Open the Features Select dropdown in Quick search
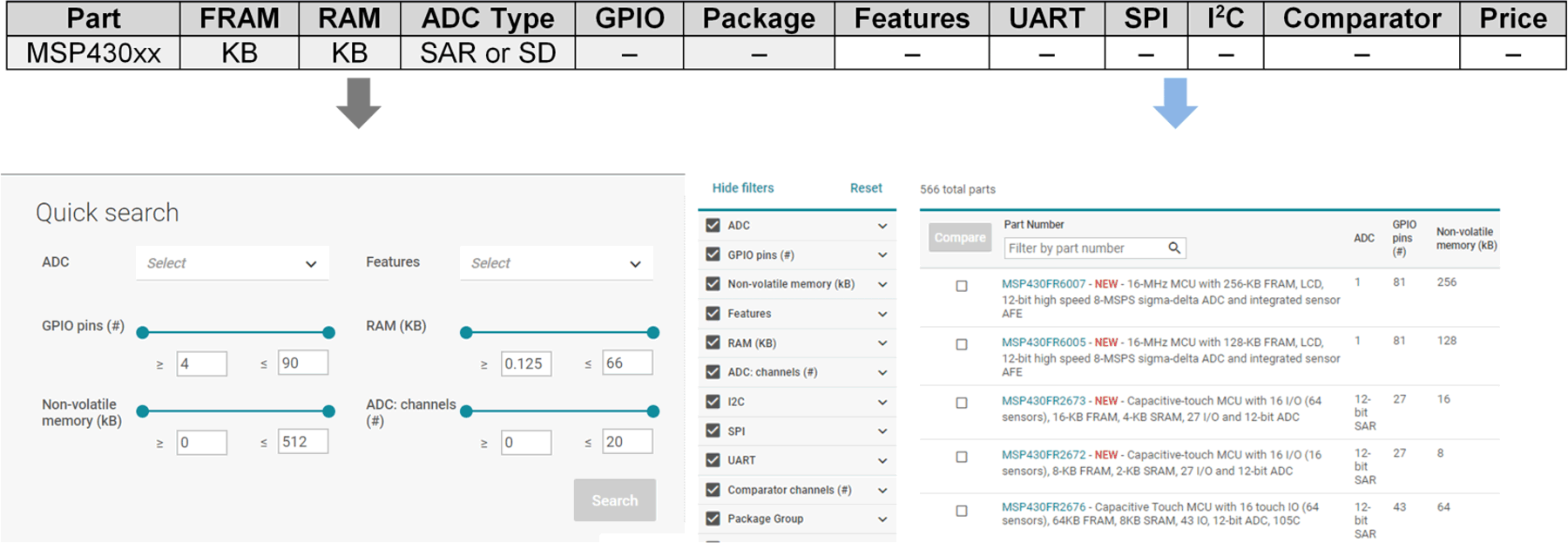The image size is (1568, 543). coord(557,263)
